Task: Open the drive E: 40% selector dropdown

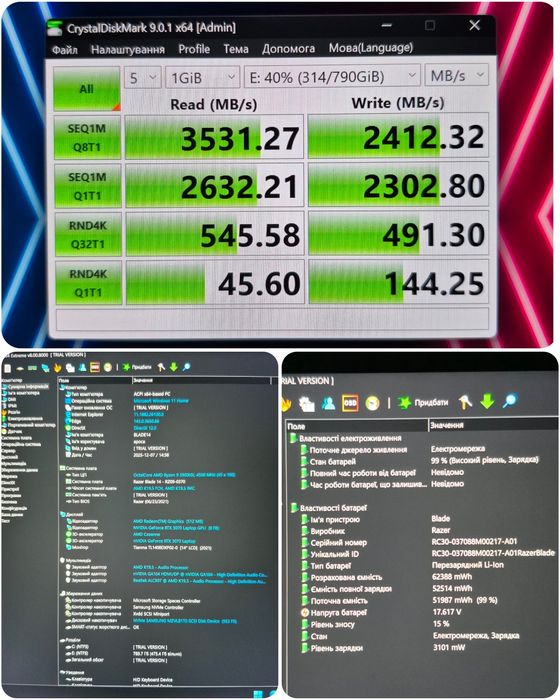Action: coord(332,77)
